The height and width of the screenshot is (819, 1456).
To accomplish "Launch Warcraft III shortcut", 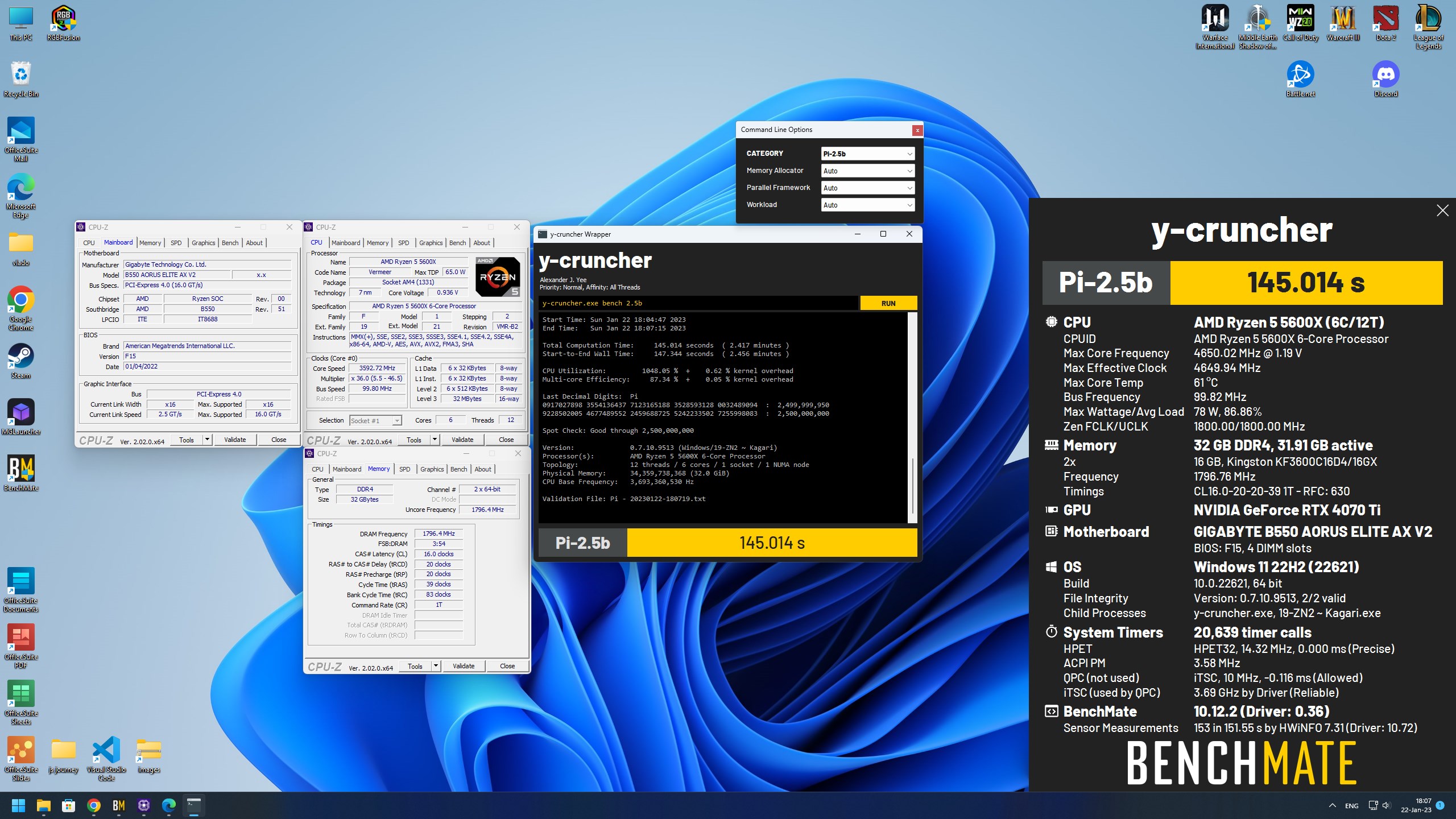I will (1343, 24).
